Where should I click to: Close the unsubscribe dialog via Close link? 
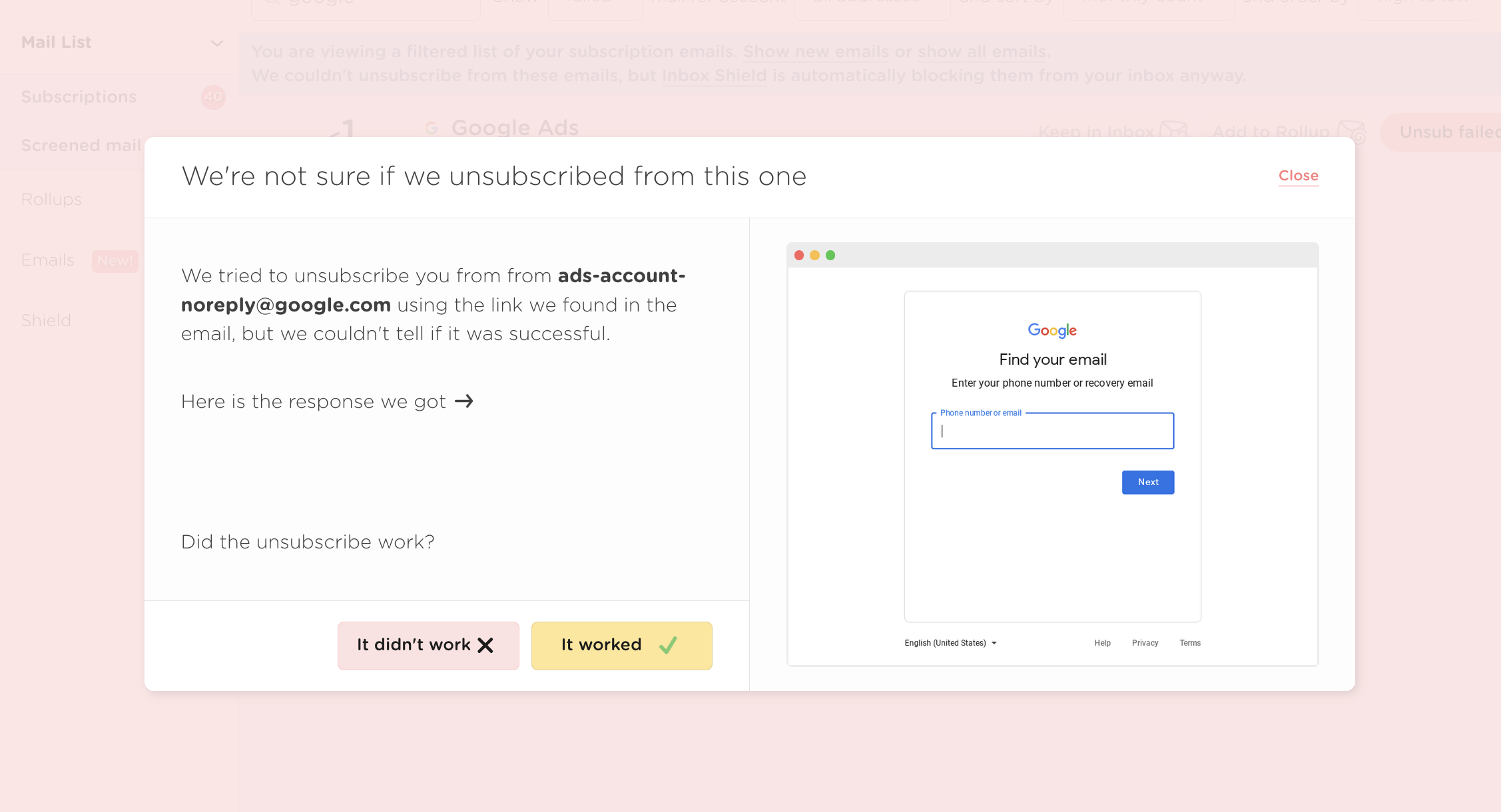coord(1298,176)
